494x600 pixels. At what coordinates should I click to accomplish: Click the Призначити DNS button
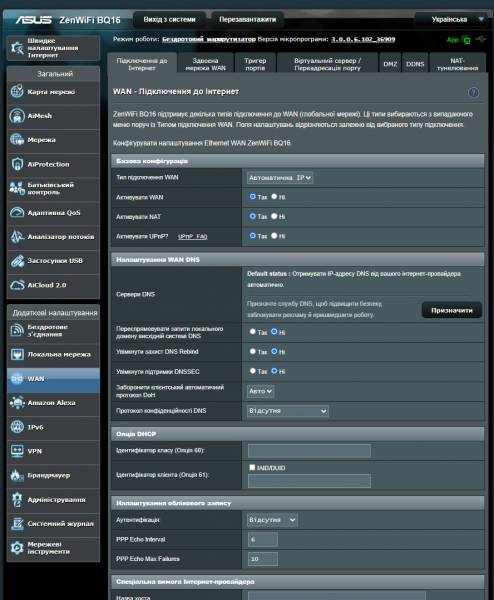click(x=452, y=310)
